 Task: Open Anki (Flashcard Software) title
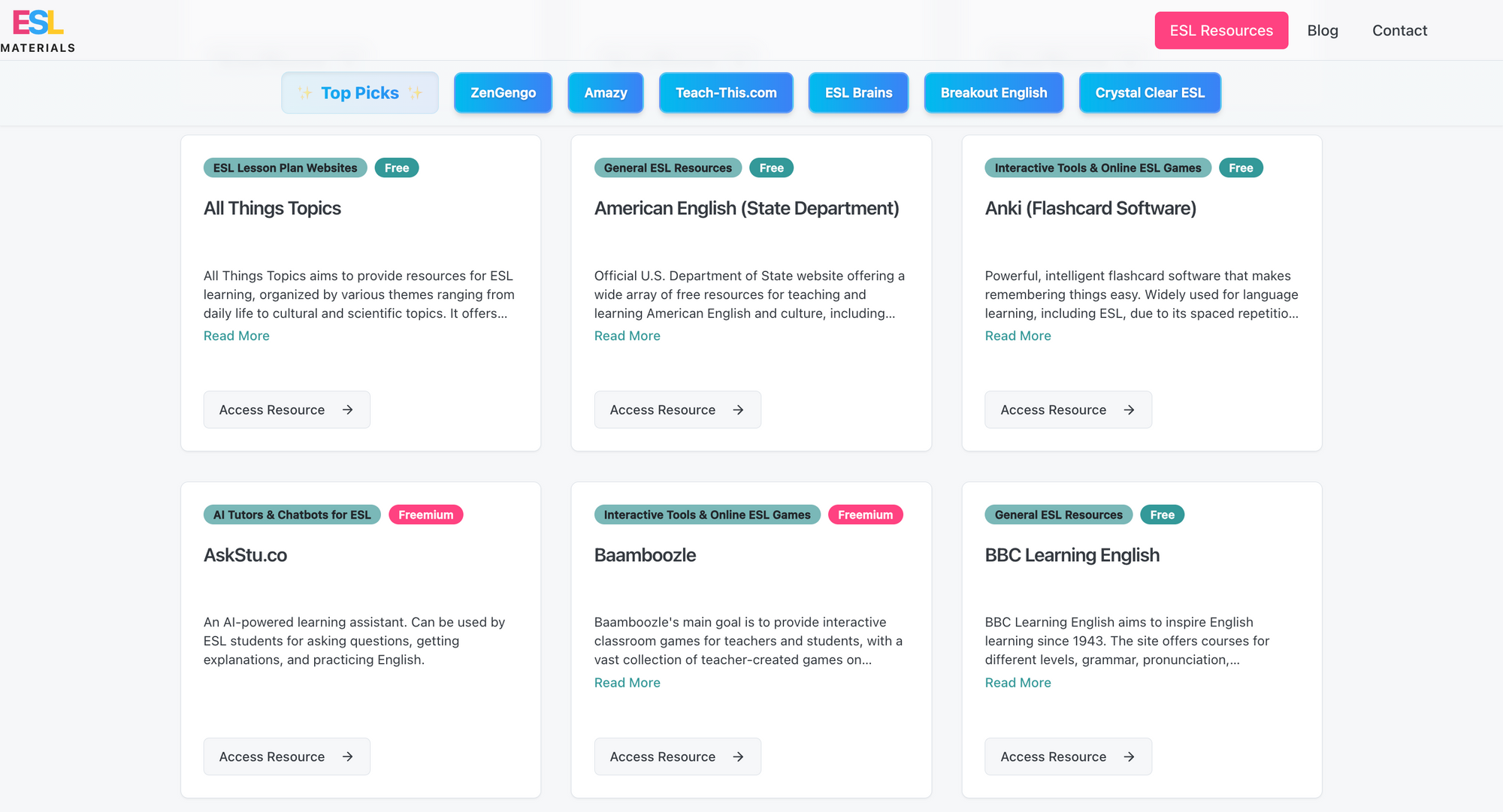click(x=1090, y=208)
